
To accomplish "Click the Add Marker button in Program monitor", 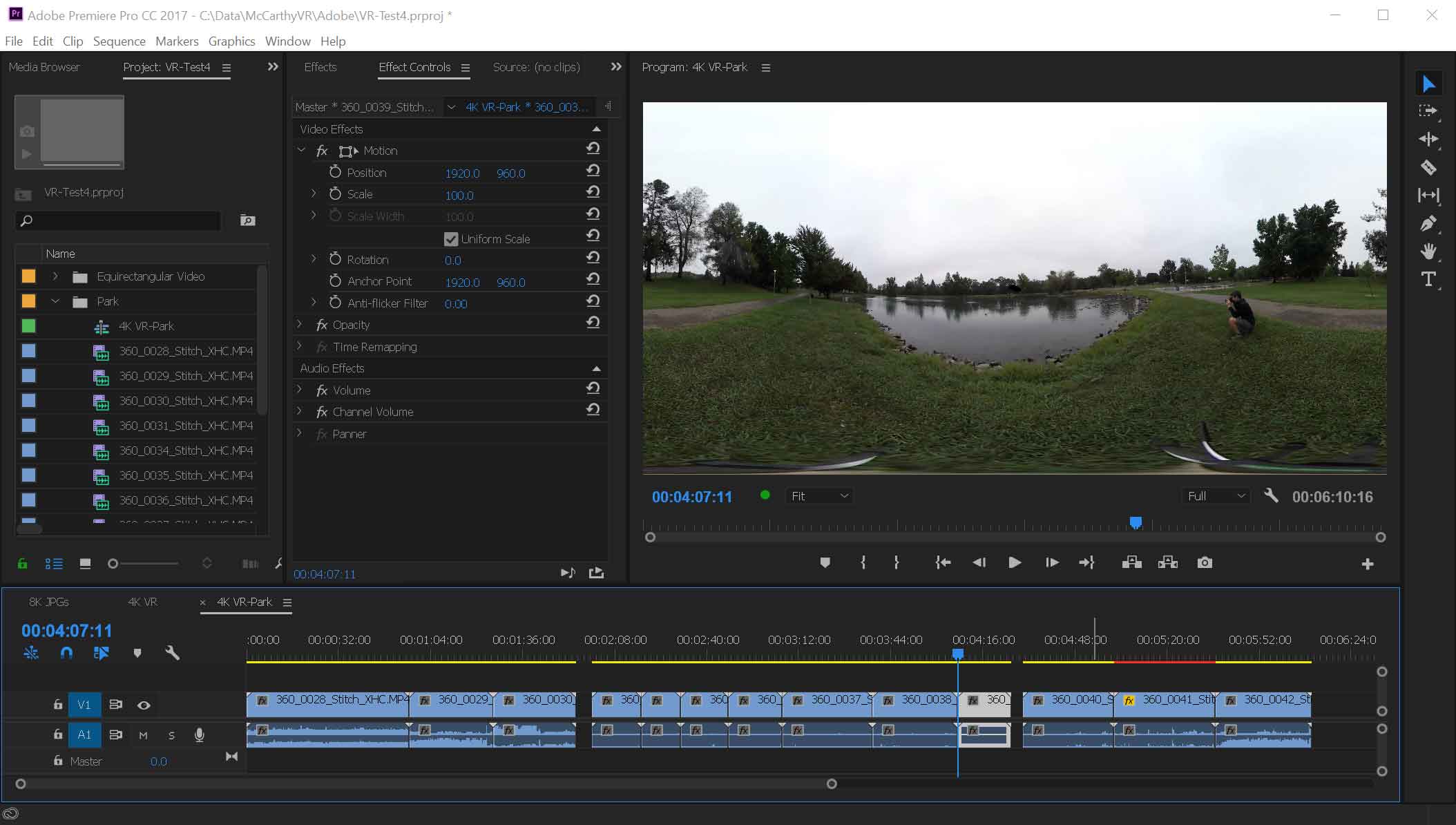I will tap(825, 562).
